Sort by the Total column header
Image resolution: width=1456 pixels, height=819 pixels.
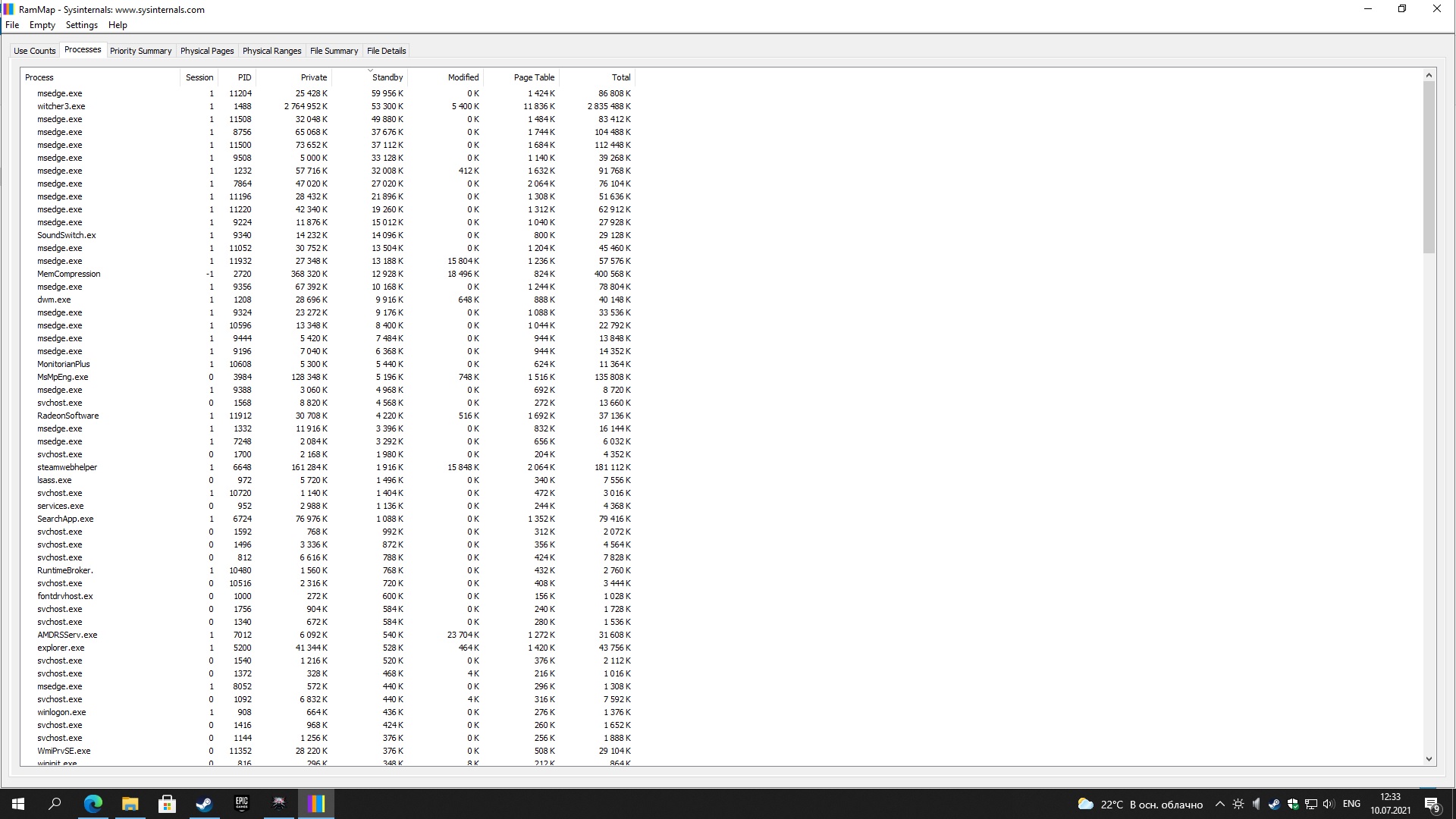598,77
